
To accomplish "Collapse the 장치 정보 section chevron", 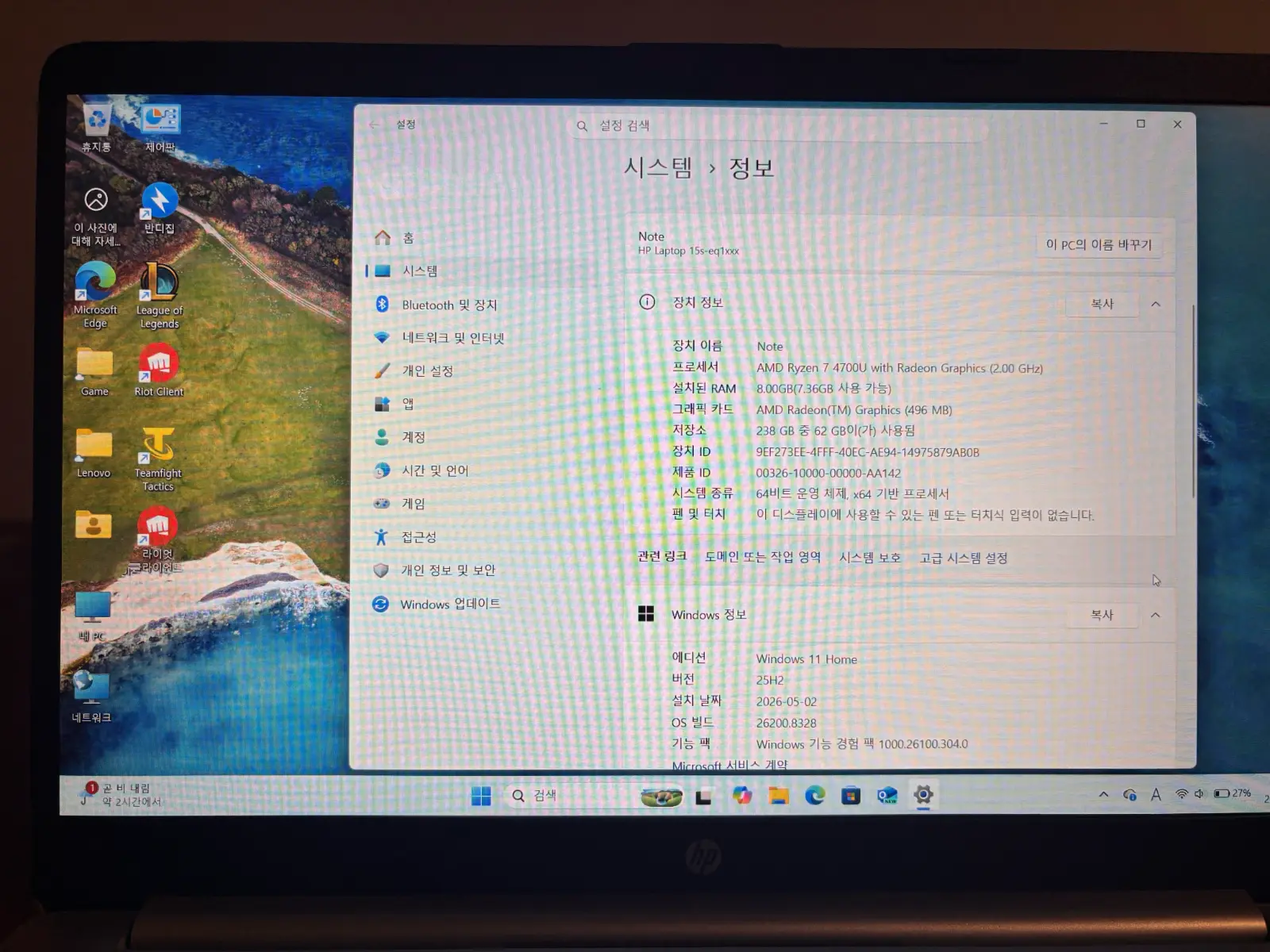I will coord(1156,304).
